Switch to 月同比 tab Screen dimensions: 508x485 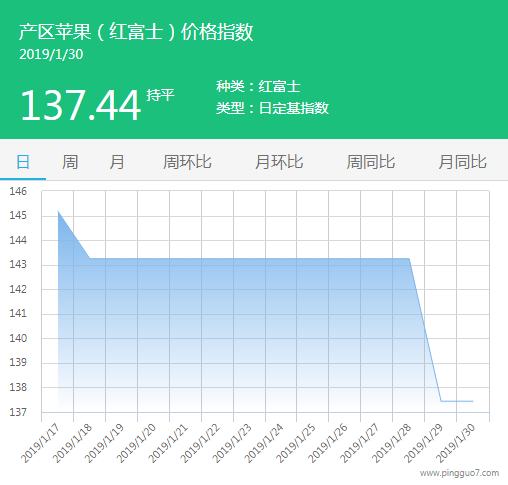463,162
